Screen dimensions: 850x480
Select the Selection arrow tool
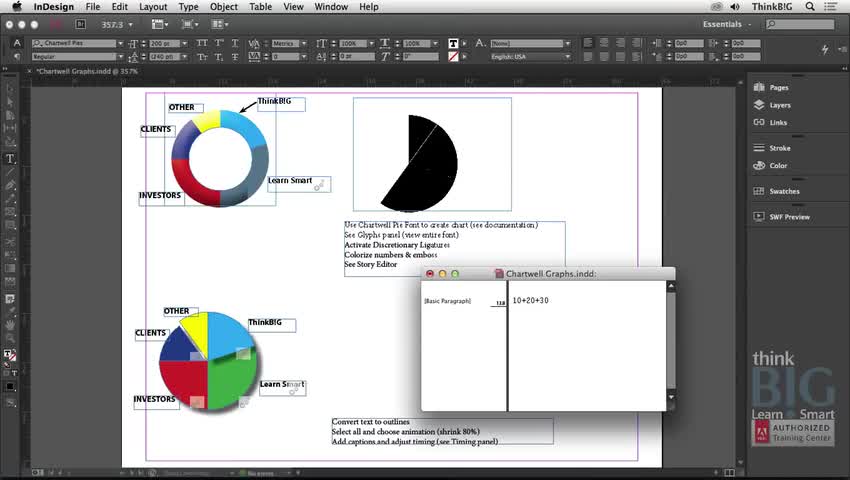[10, 88]
